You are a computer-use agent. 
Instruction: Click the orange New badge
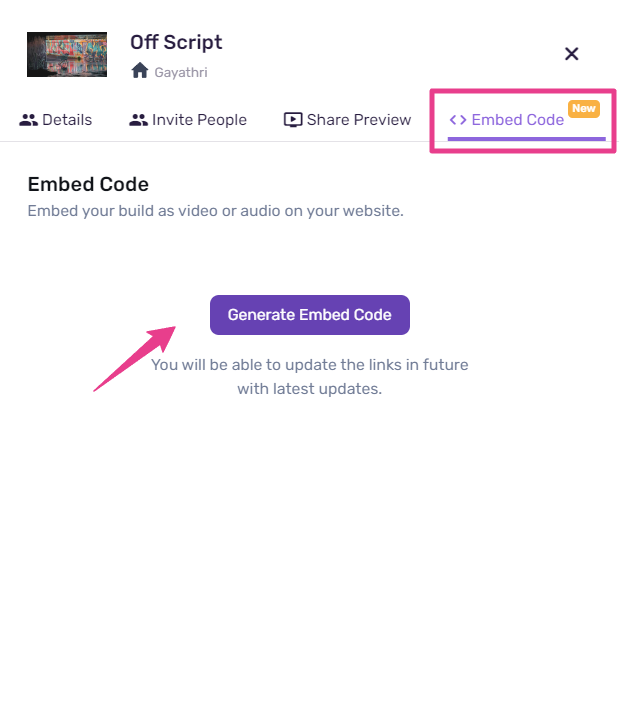click(583, 108)
